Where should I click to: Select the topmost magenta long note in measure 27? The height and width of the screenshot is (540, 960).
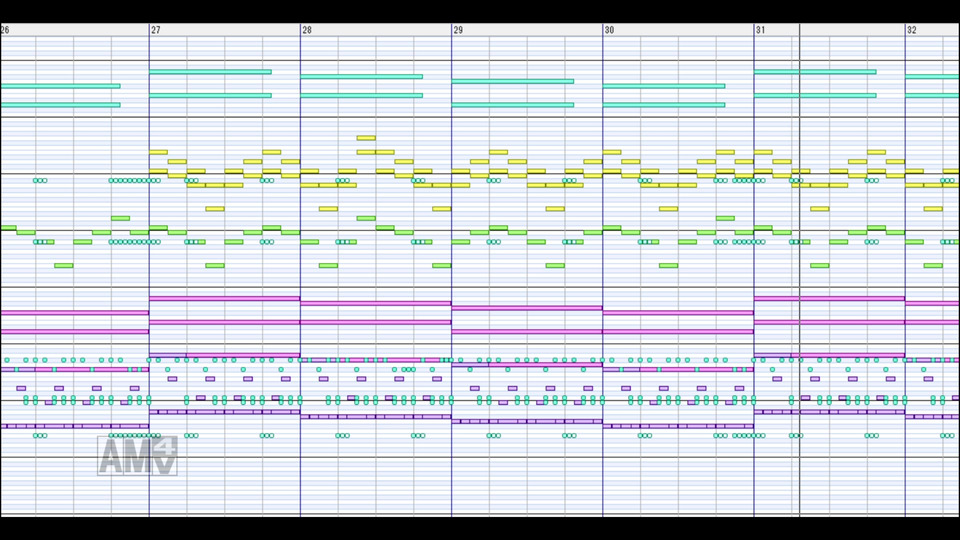(x=225, y=299)
